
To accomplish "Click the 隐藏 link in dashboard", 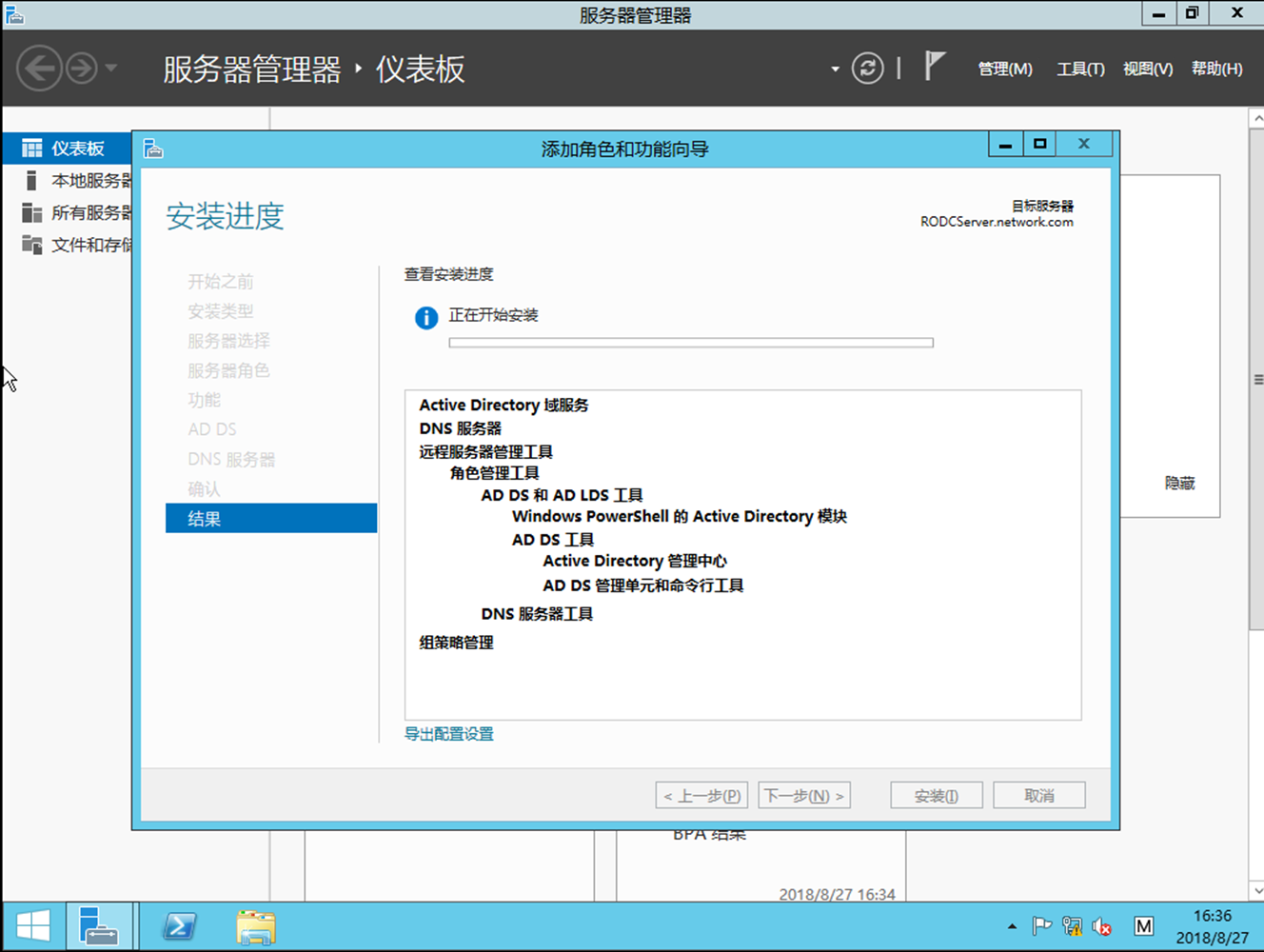I will pos(1180,484).
